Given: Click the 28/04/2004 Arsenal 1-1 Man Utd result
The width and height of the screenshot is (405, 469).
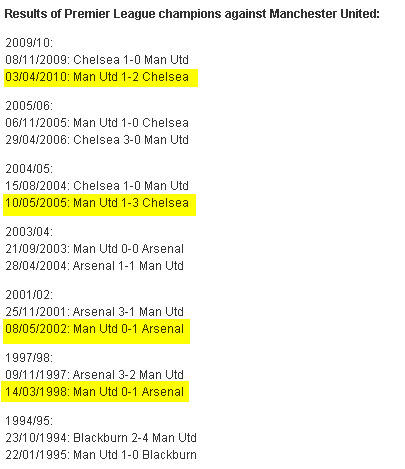Looking at the screenshot, I should point(95,266).
